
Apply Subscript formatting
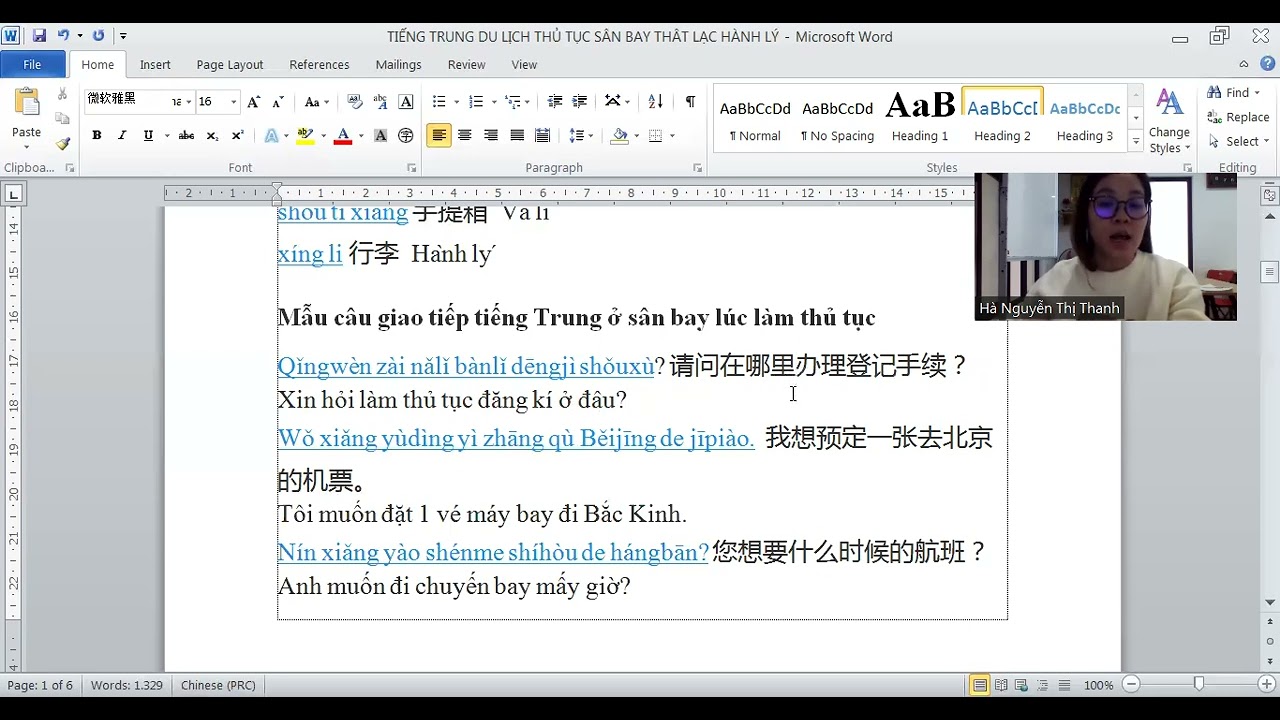point(212,136)
